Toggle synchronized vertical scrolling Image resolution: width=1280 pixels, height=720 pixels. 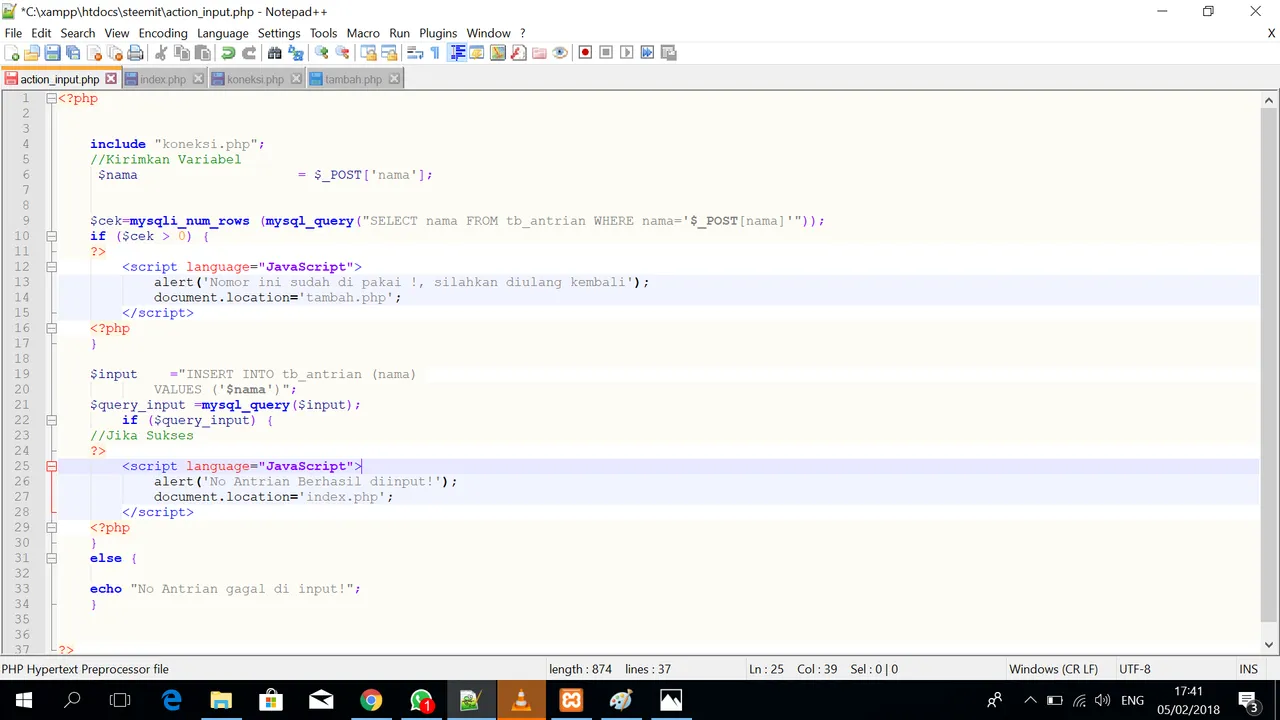pyautogui.click(x=368, y=53)
